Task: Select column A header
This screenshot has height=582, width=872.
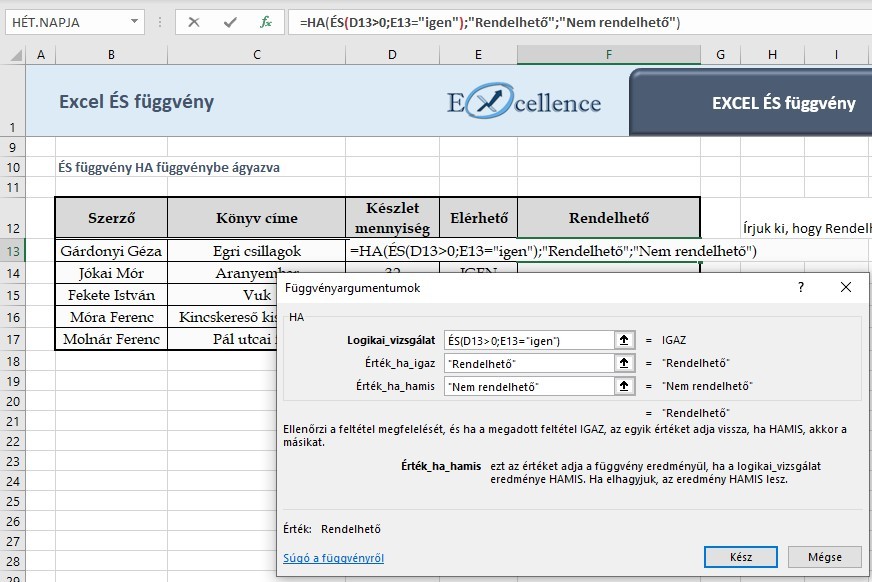Action: pos(41,54)
